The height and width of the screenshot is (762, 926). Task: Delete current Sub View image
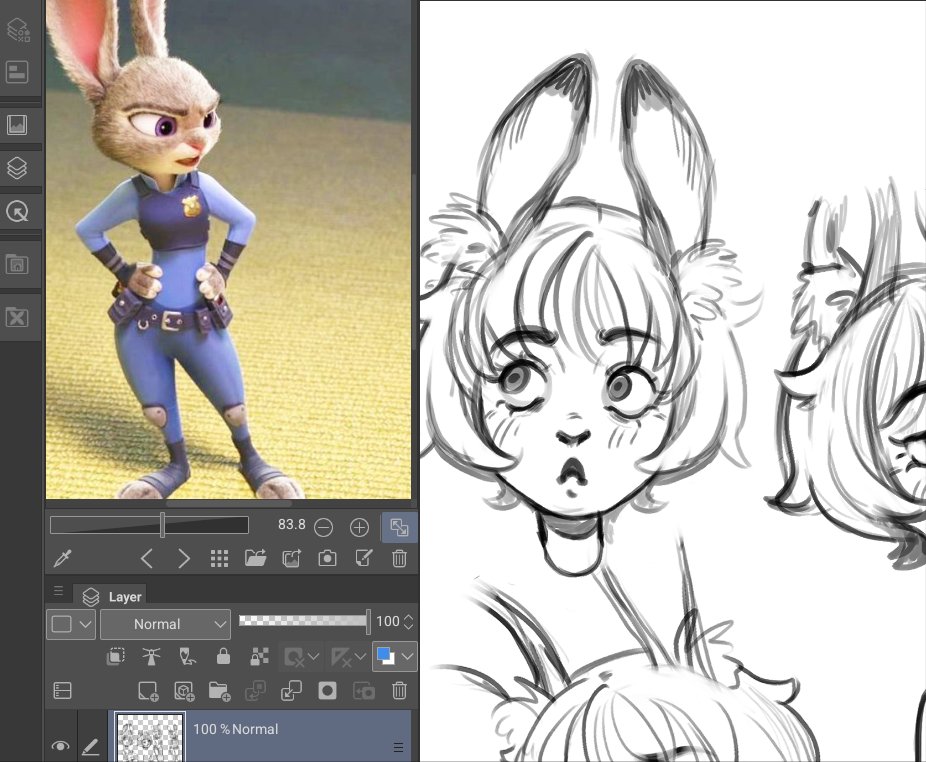[399, 558]
